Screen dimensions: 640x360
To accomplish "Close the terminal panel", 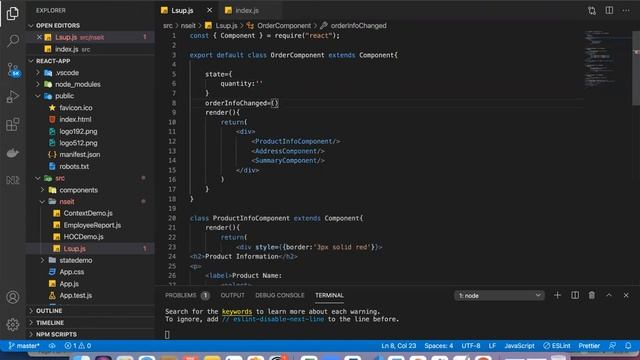I will pos(626,295).
